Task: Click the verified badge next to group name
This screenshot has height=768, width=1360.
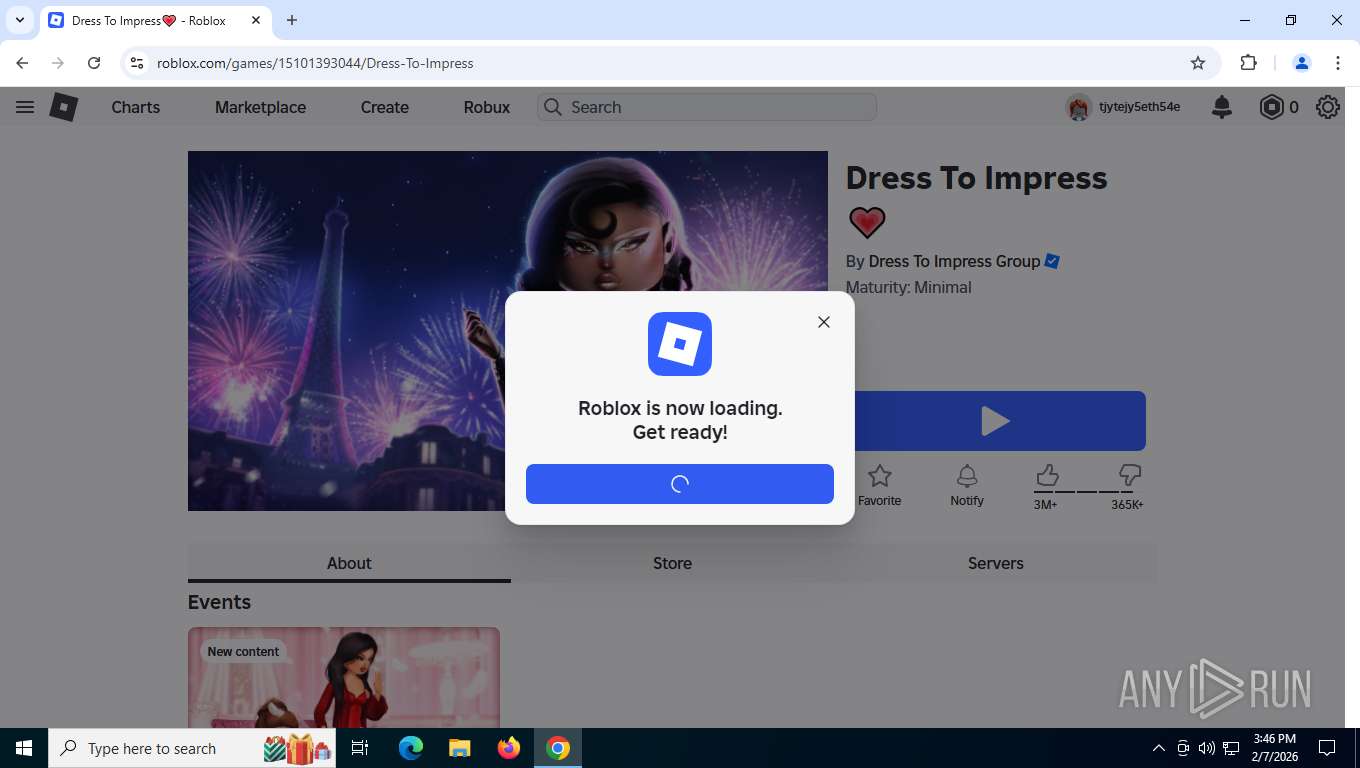Action: (1052, 261)
